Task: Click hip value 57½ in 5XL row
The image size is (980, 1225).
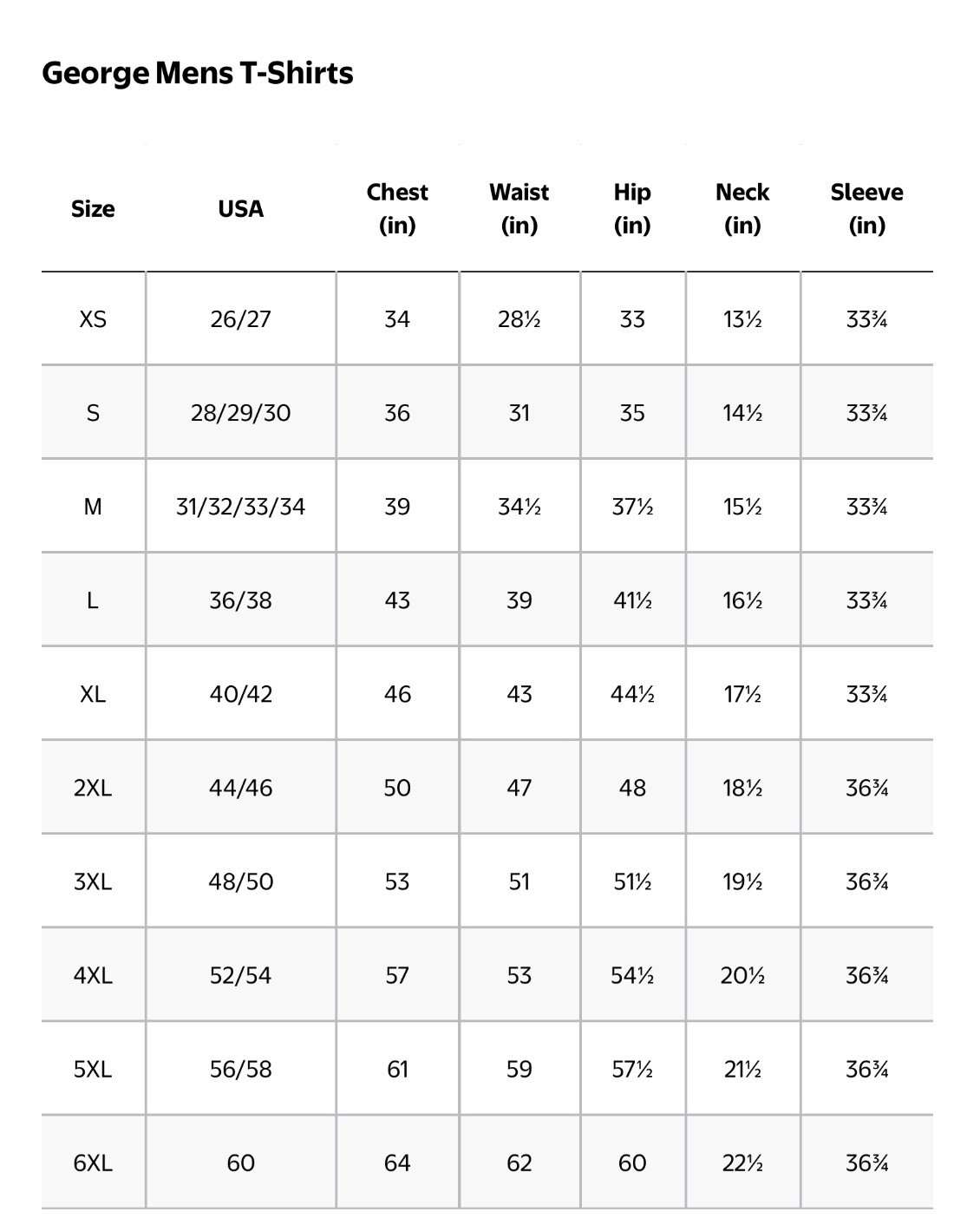Action: pyautogui.click(x=632, y=1069)
